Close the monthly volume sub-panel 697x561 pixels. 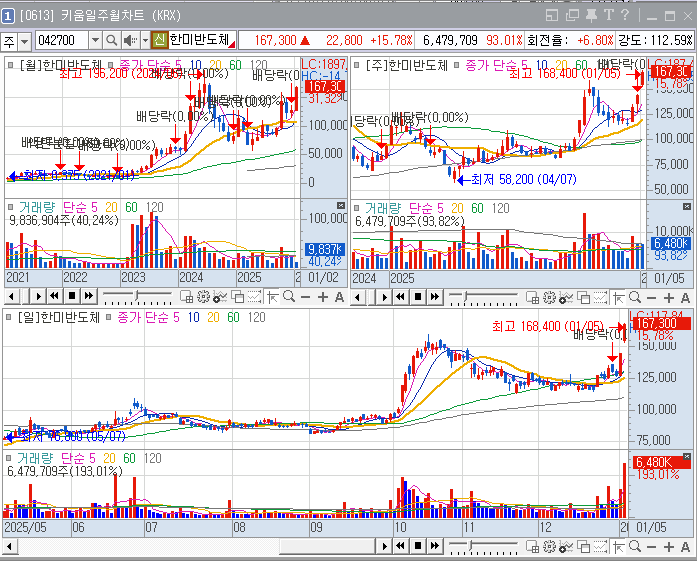click(341, 205)
